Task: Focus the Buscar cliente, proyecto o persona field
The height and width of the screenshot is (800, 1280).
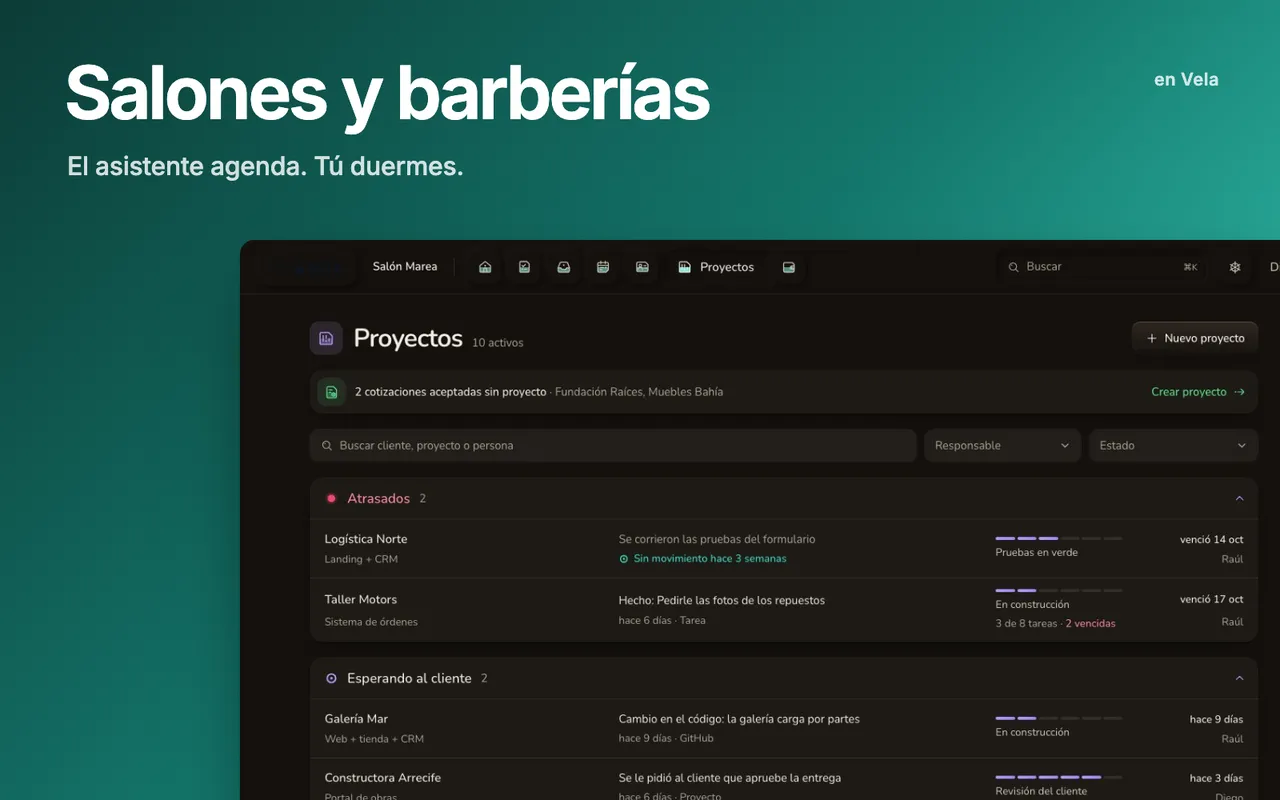Action: tap(613, 446)
